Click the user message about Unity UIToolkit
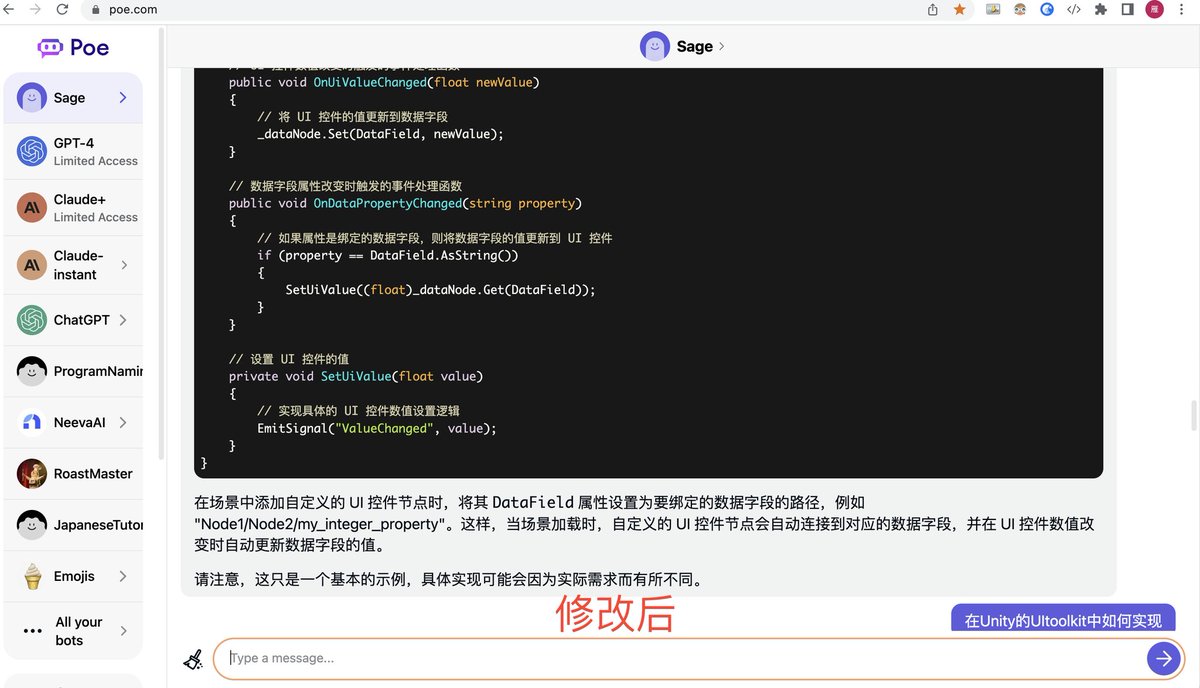1200x688 pixels. 1063,618
